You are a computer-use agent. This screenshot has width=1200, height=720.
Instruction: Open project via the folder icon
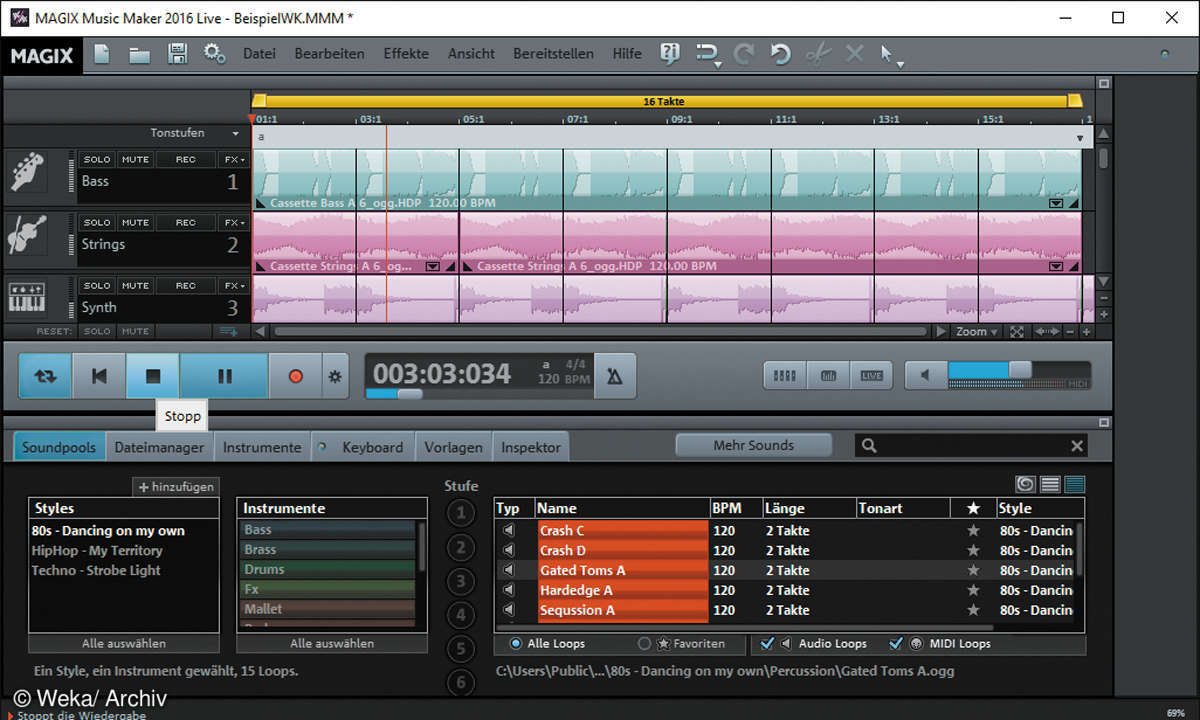pos(140,54)
